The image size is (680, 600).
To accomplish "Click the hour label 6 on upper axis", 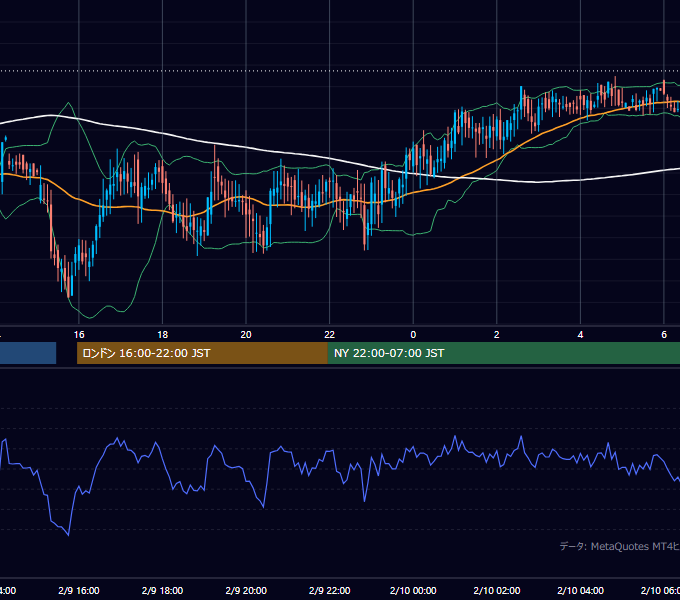I will tap(664, 335).
